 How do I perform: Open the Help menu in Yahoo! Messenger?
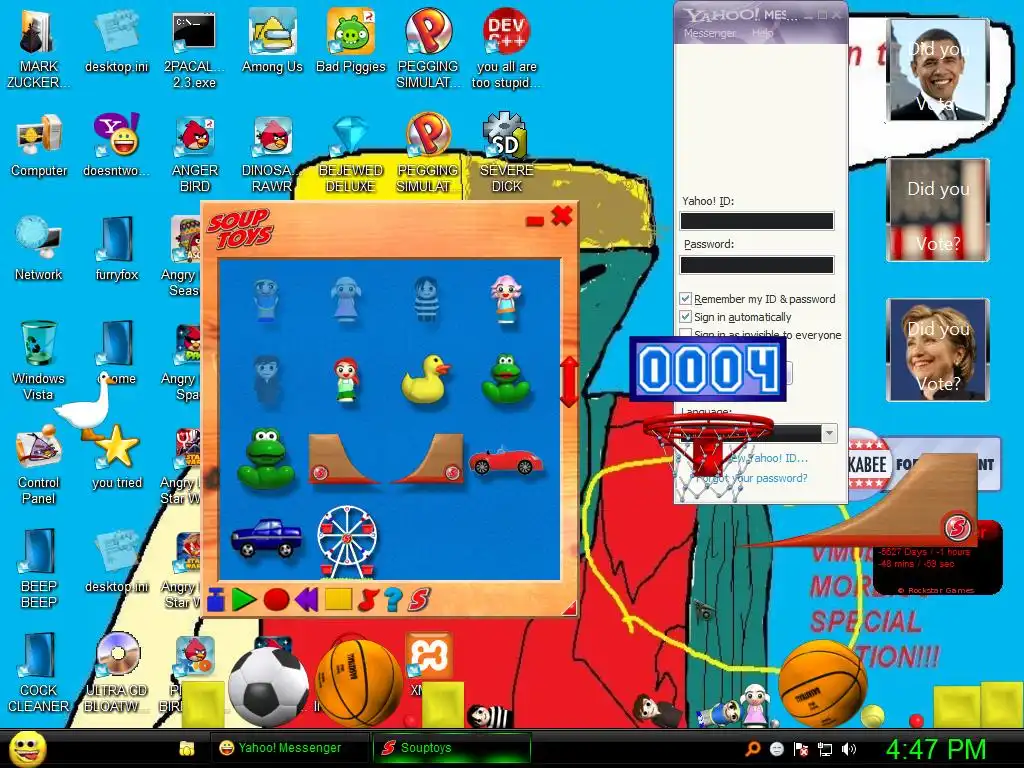tap(762, 33)
